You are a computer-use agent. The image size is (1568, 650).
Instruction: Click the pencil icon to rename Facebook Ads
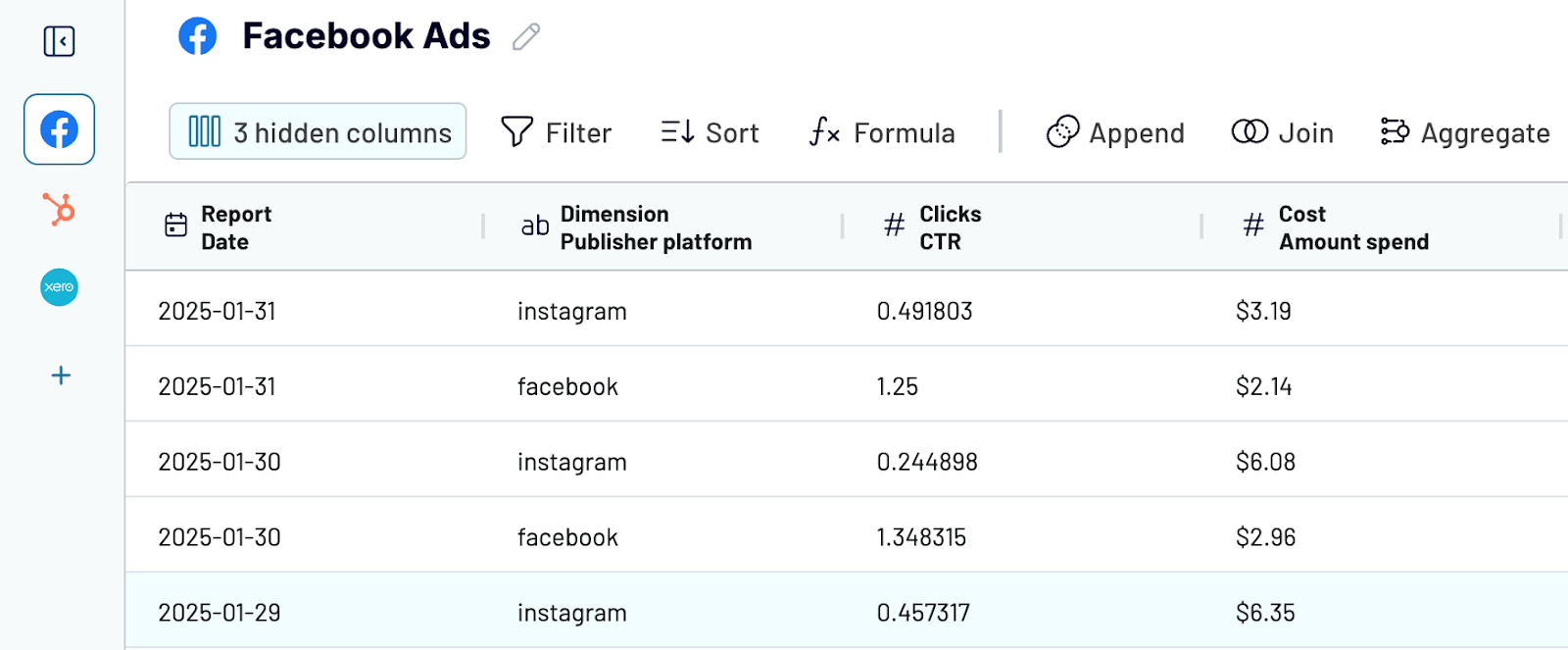[528, 36]
